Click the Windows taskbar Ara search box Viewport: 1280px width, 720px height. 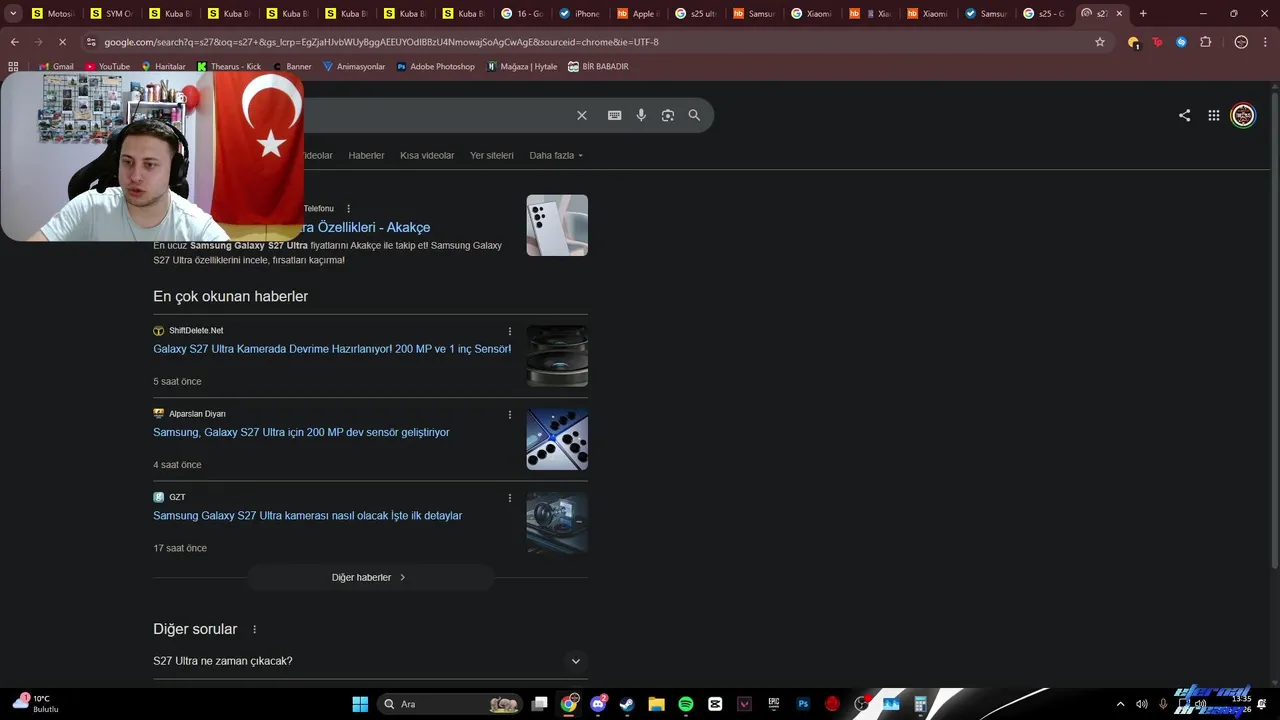(x=449, y=704)
